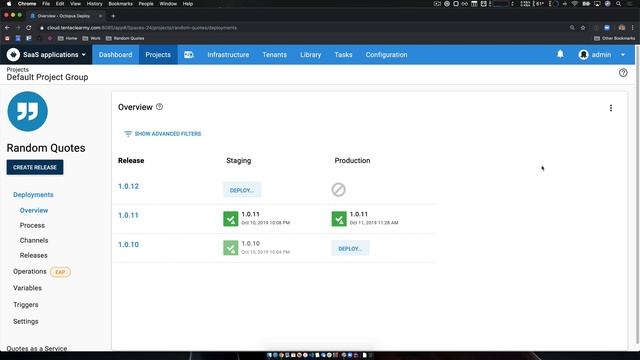The height and width of the screenshot is (360, 640).
Task: Click the Projects breadcrumb link
Action: coord(18,69)
